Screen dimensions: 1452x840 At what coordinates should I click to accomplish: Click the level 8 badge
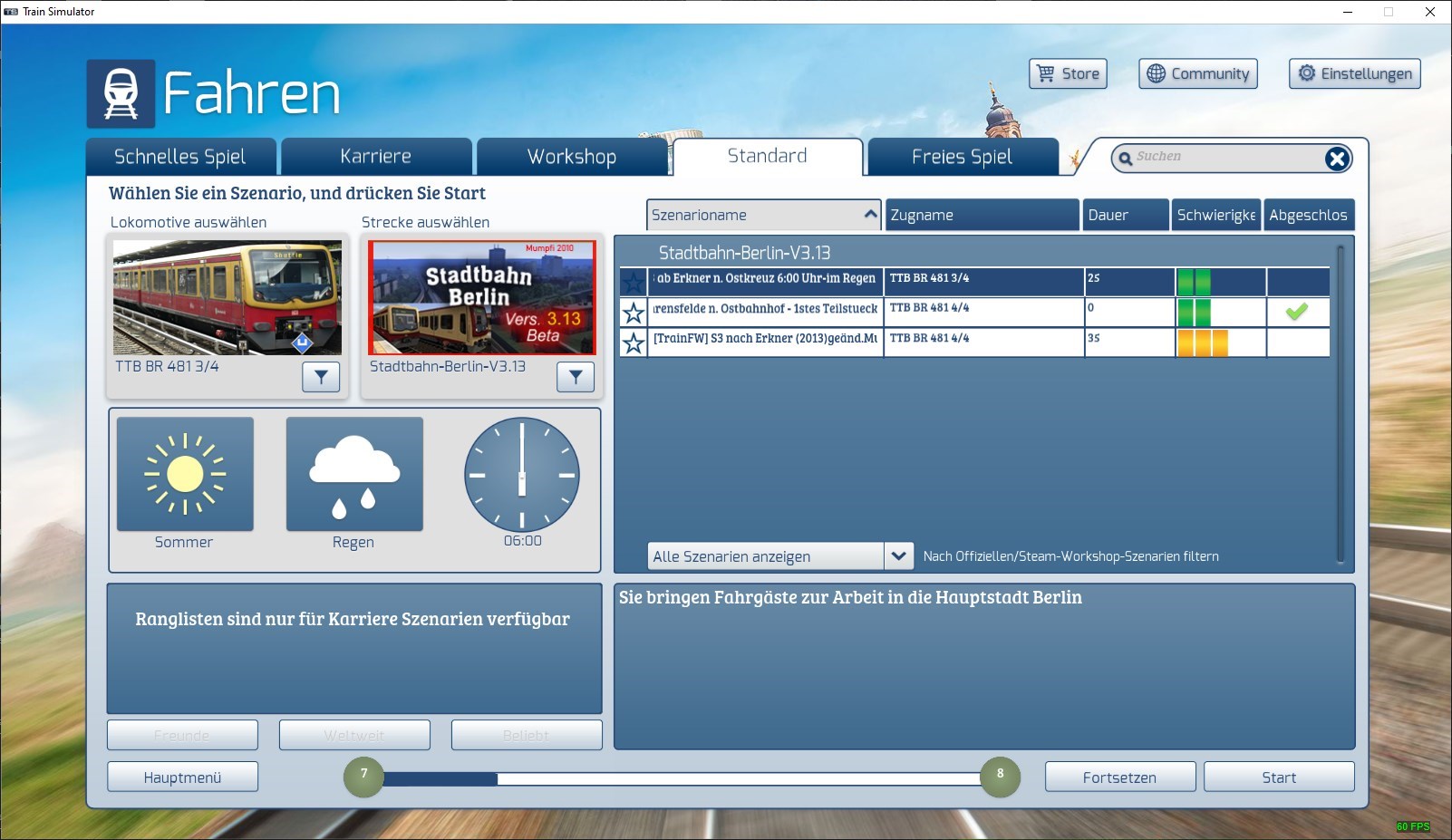(x=1001, y=777)
